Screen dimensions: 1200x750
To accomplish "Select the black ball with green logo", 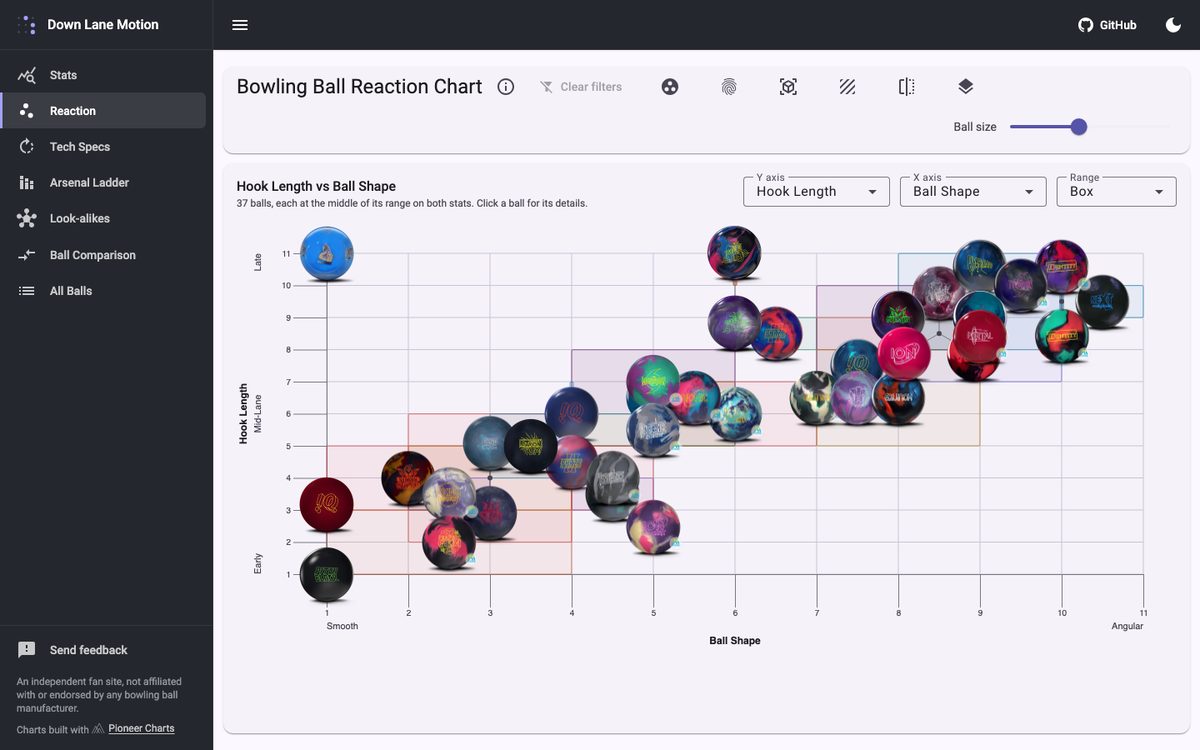I will [327, 575].
